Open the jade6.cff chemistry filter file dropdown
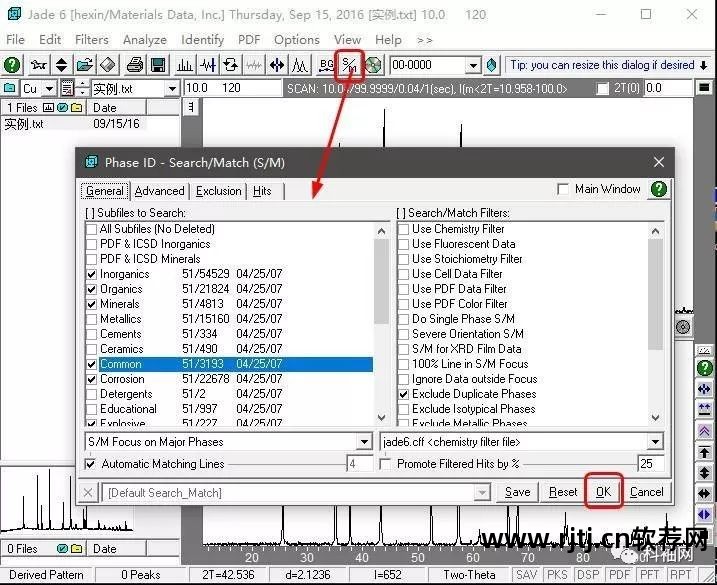This screenshot has height=585, width=717. pos(655,442)
